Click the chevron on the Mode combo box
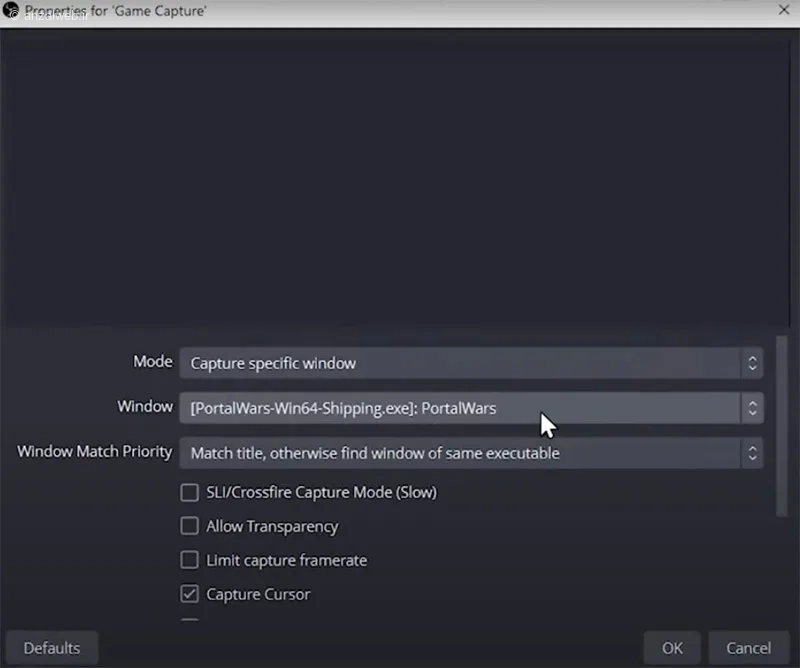The width and height of the screenshot is (800, 668). [753, 363]
